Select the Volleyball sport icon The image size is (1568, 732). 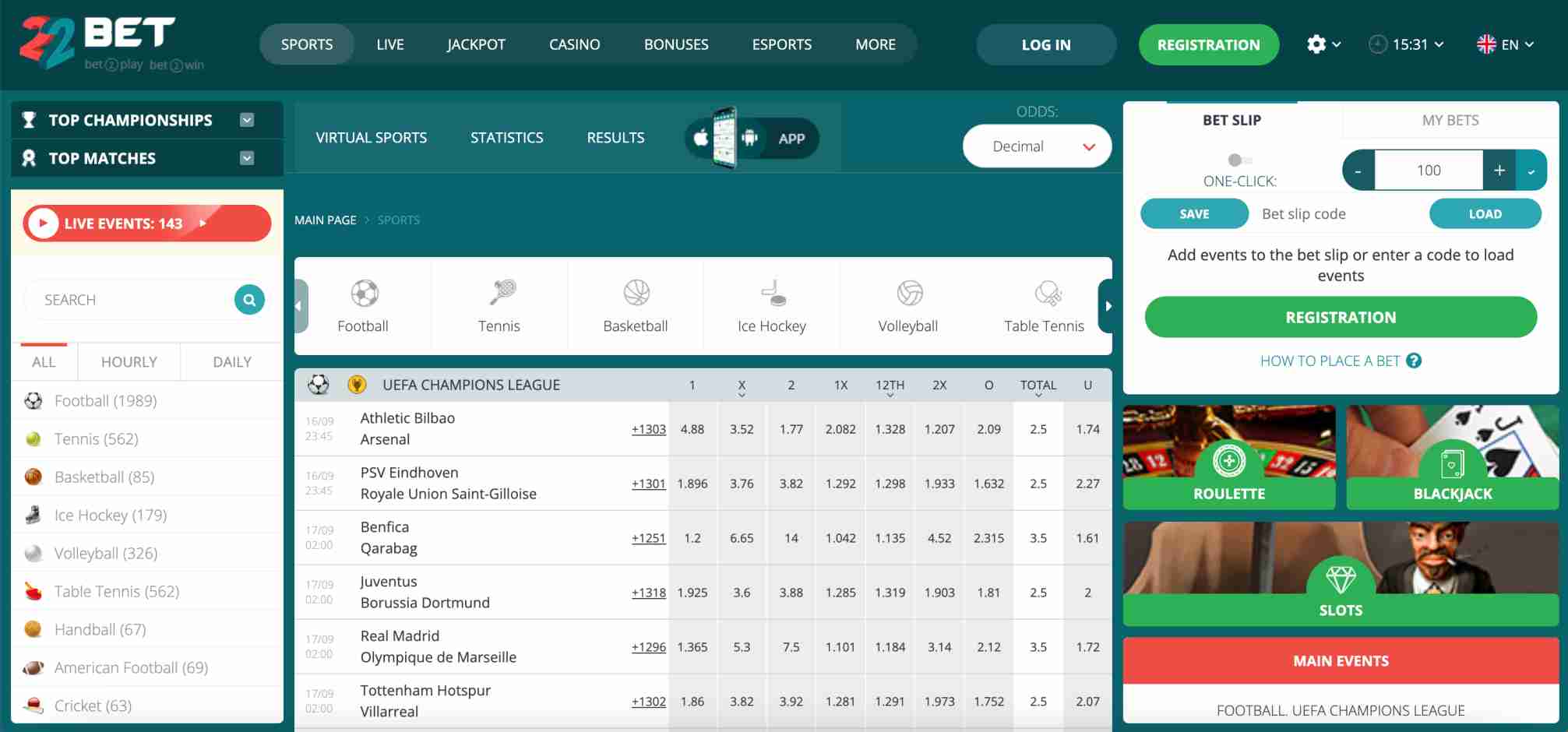pos(907,304)
